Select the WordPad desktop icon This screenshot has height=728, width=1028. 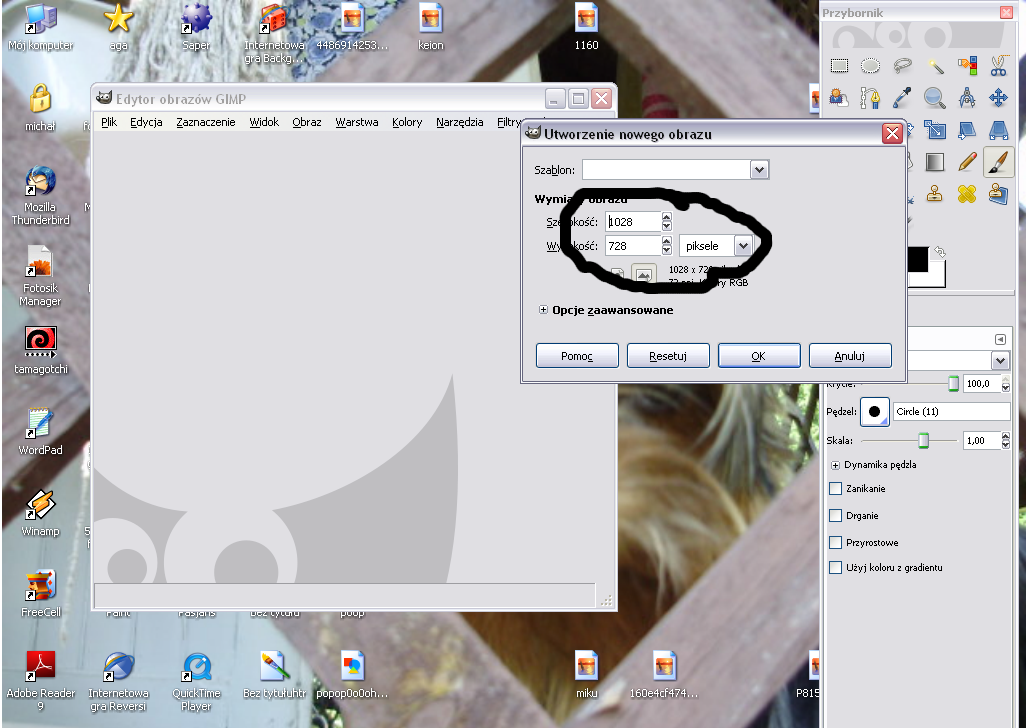[x=40, y=431]
